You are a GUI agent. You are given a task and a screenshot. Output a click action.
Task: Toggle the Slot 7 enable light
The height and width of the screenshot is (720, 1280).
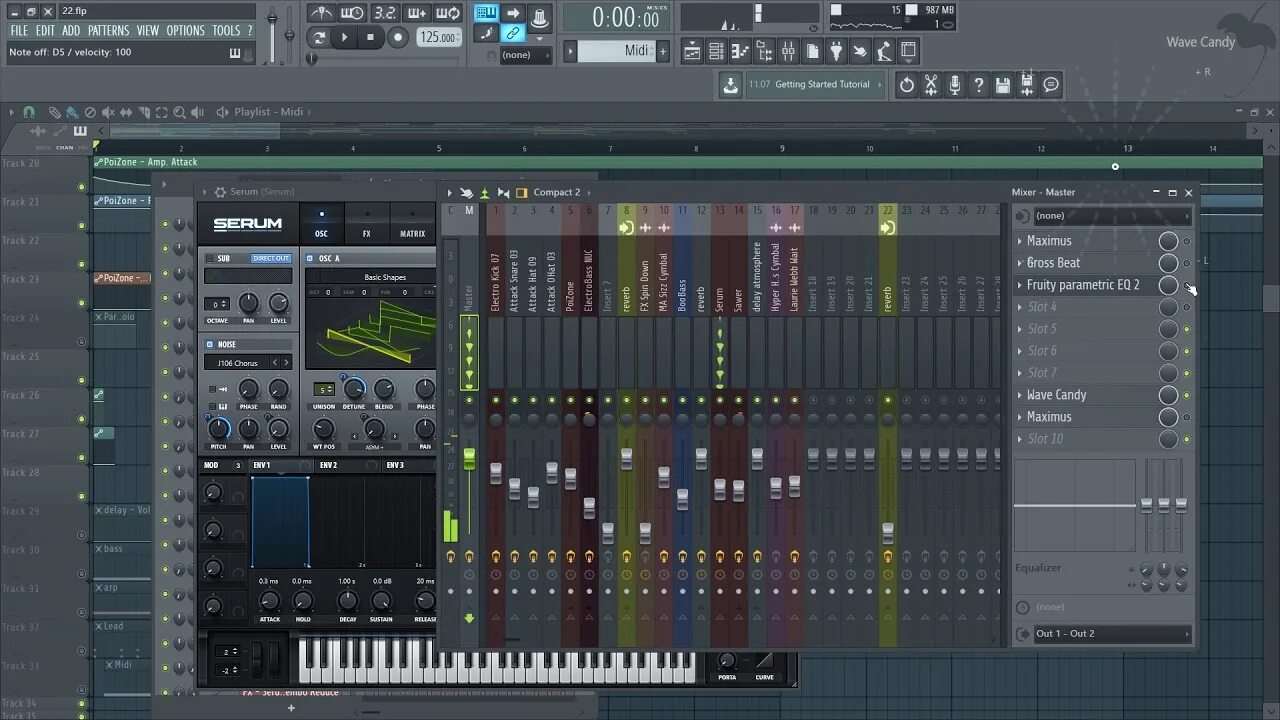(1187, 373)
